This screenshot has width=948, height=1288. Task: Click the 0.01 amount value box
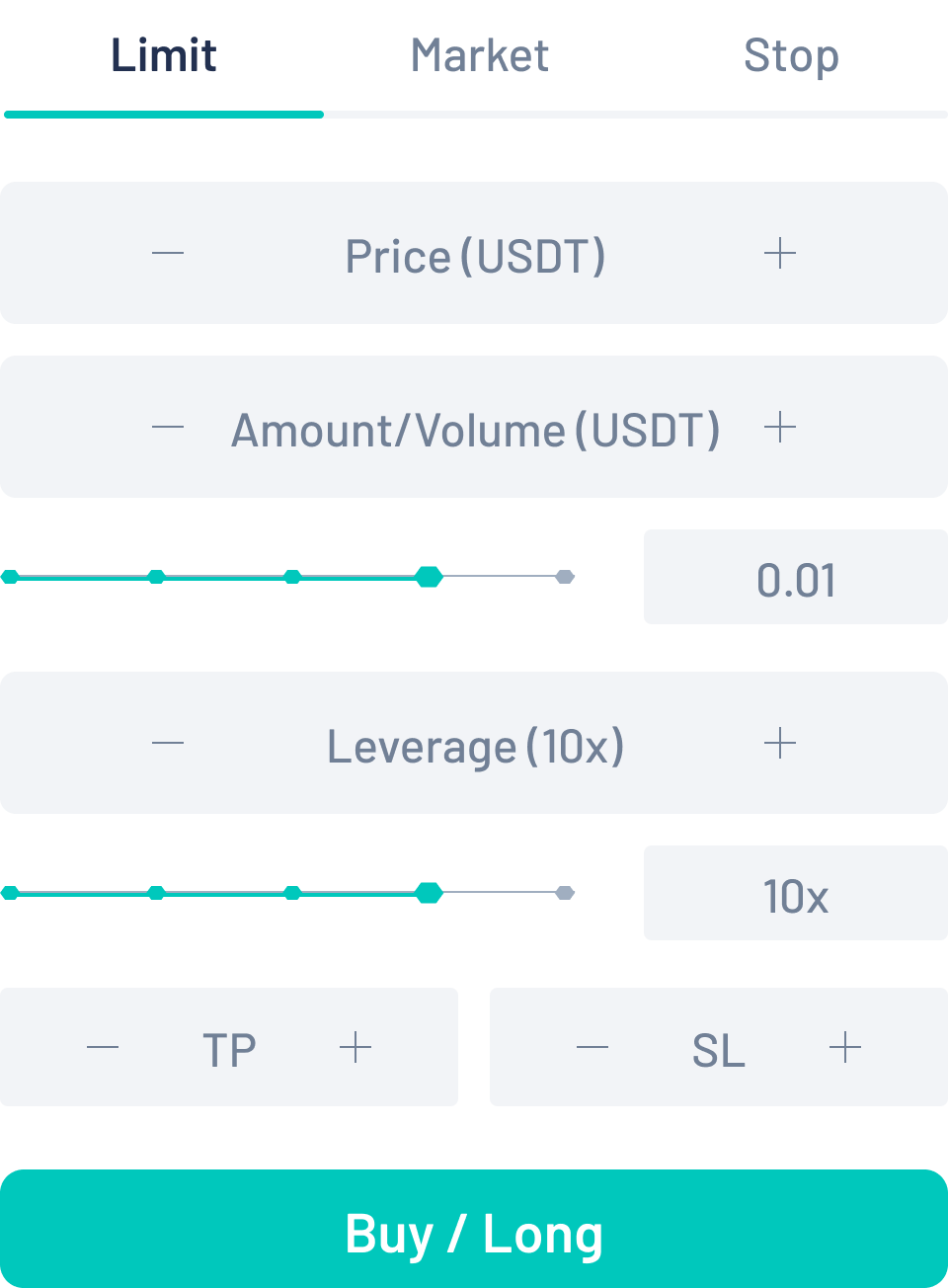coord(796,578)
